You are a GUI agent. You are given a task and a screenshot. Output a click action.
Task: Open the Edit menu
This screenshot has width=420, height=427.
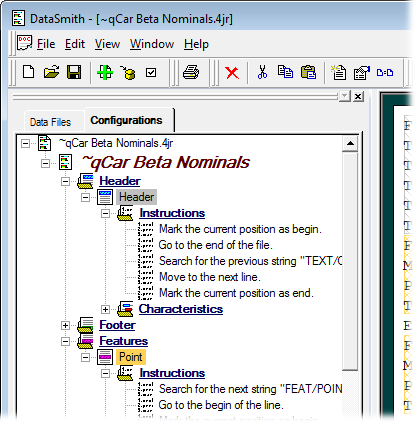click(x=75, y=44)
